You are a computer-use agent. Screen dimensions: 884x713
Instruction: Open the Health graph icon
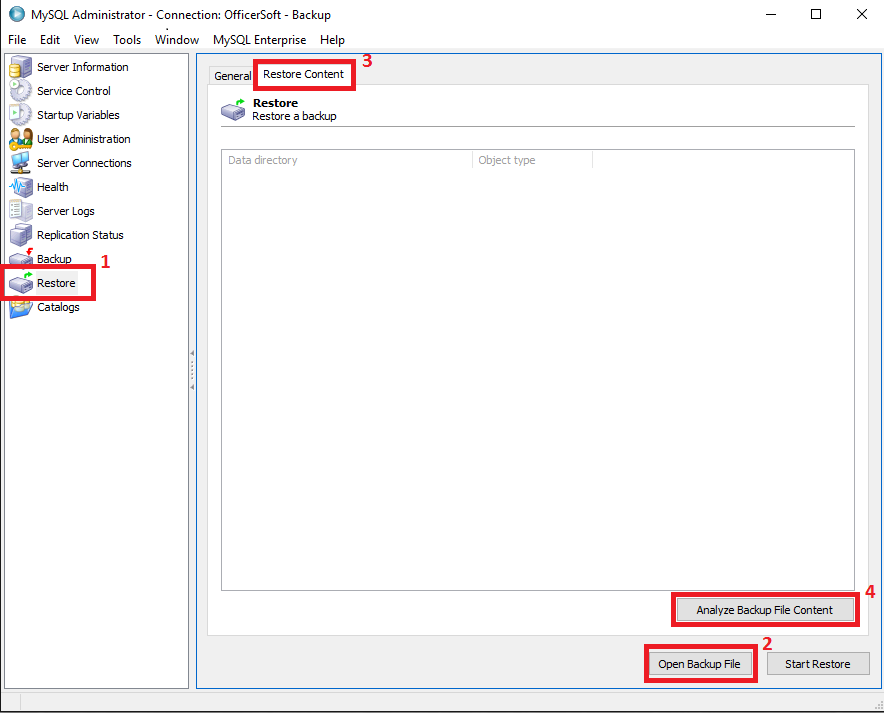coord(21,187)
